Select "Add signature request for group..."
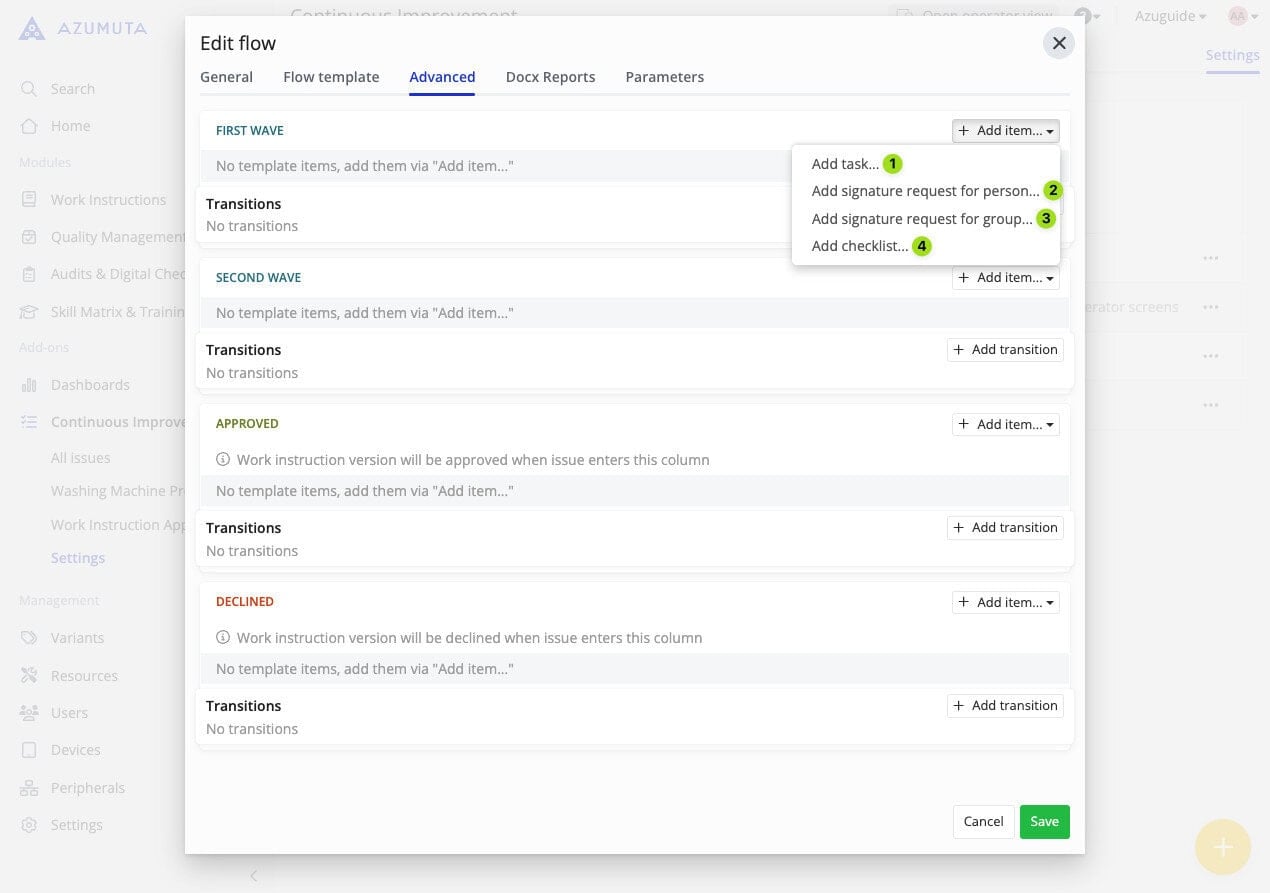The height and width of the screenshot is (893, 1270). tap(921, 219)
